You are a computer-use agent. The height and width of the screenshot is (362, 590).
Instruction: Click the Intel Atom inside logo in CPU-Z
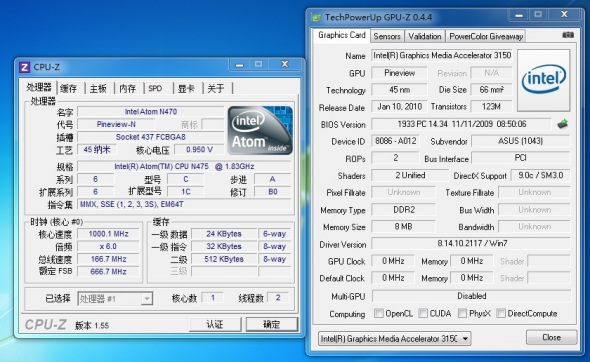[x=260, y=130]
